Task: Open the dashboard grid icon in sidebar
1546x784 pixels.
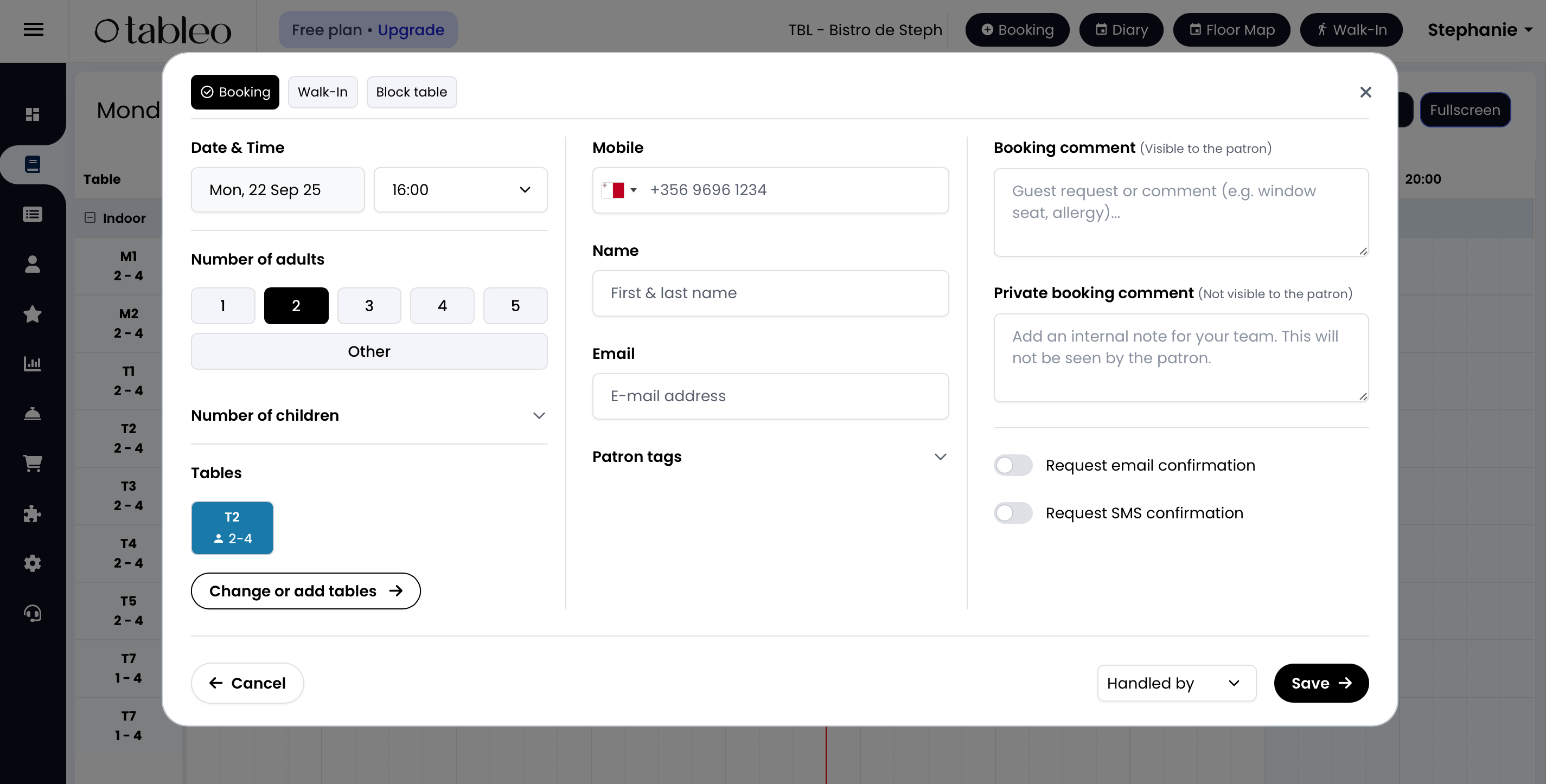Action: click(x=33, y=114)
